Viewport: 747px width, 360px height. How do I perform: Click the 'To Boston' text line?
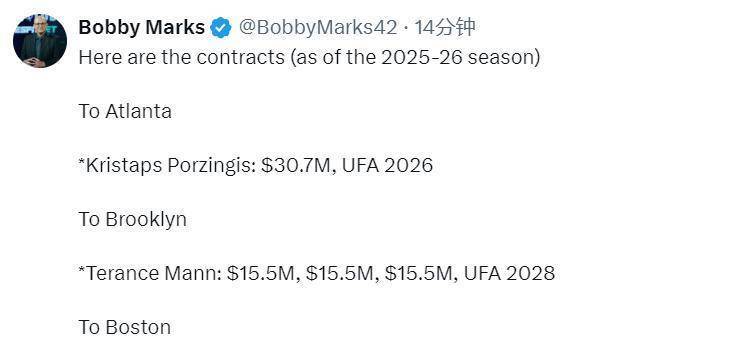tap(124, 327)
